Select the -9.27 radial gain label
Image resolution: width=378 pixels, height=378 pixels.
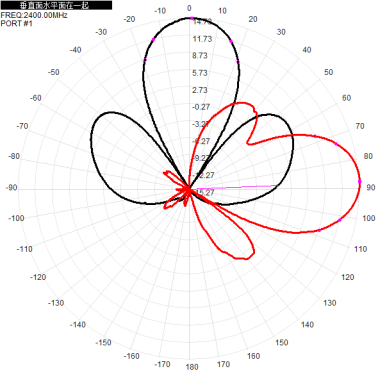[x=201, y=158]
